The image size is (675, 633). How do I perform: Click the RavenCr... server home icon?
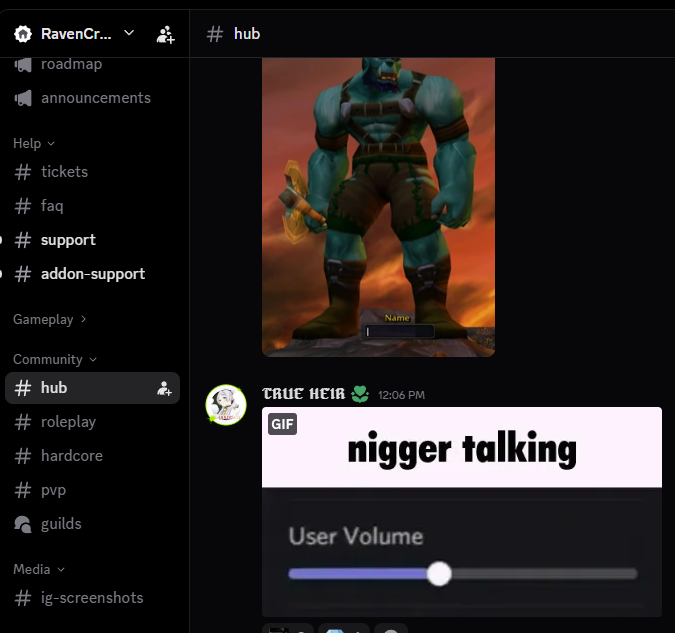point(23,34)
